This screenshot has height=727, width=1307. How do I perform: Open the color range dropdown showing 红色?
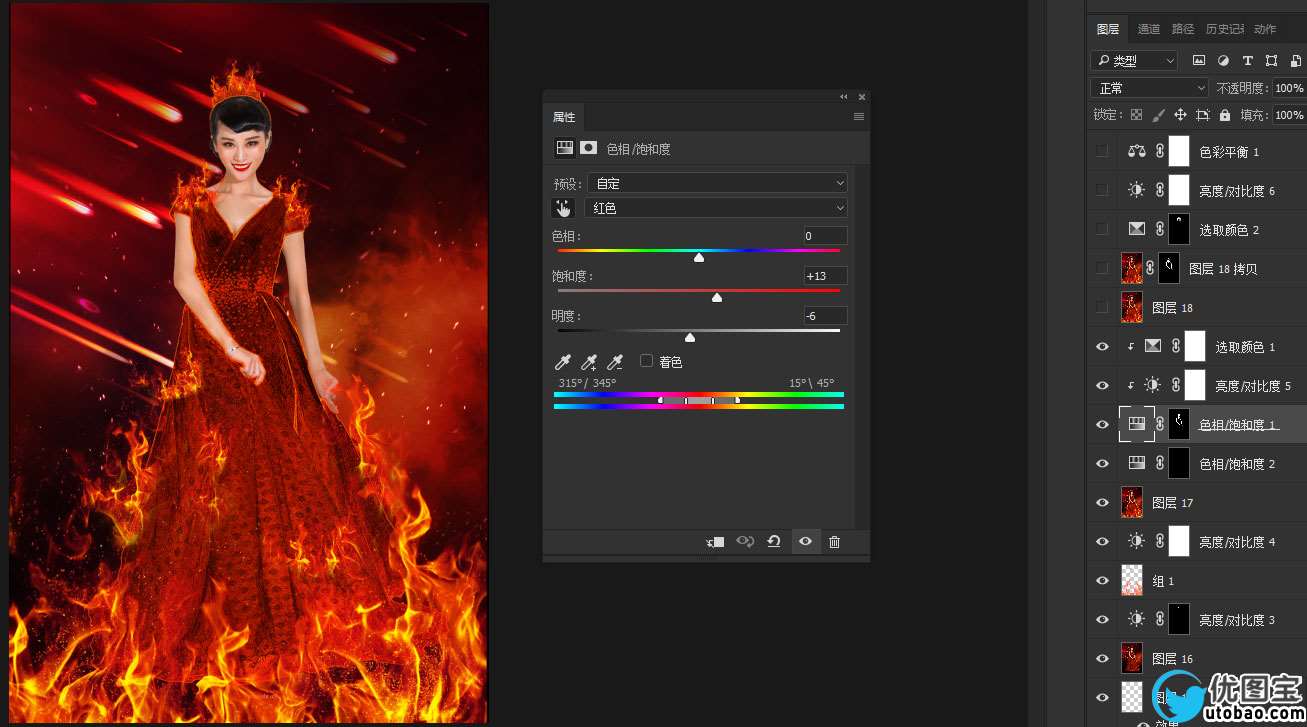click(716, 208)
